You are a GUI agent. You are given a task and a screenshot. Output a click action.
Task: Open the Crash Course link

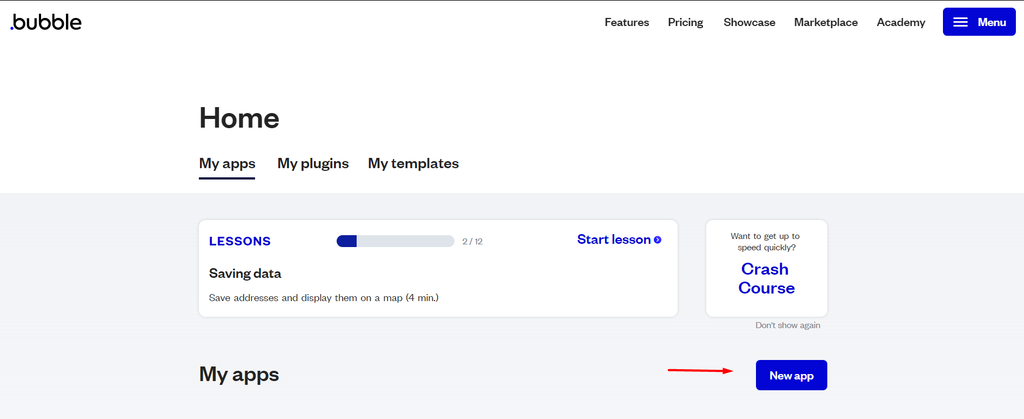[766, 279]
